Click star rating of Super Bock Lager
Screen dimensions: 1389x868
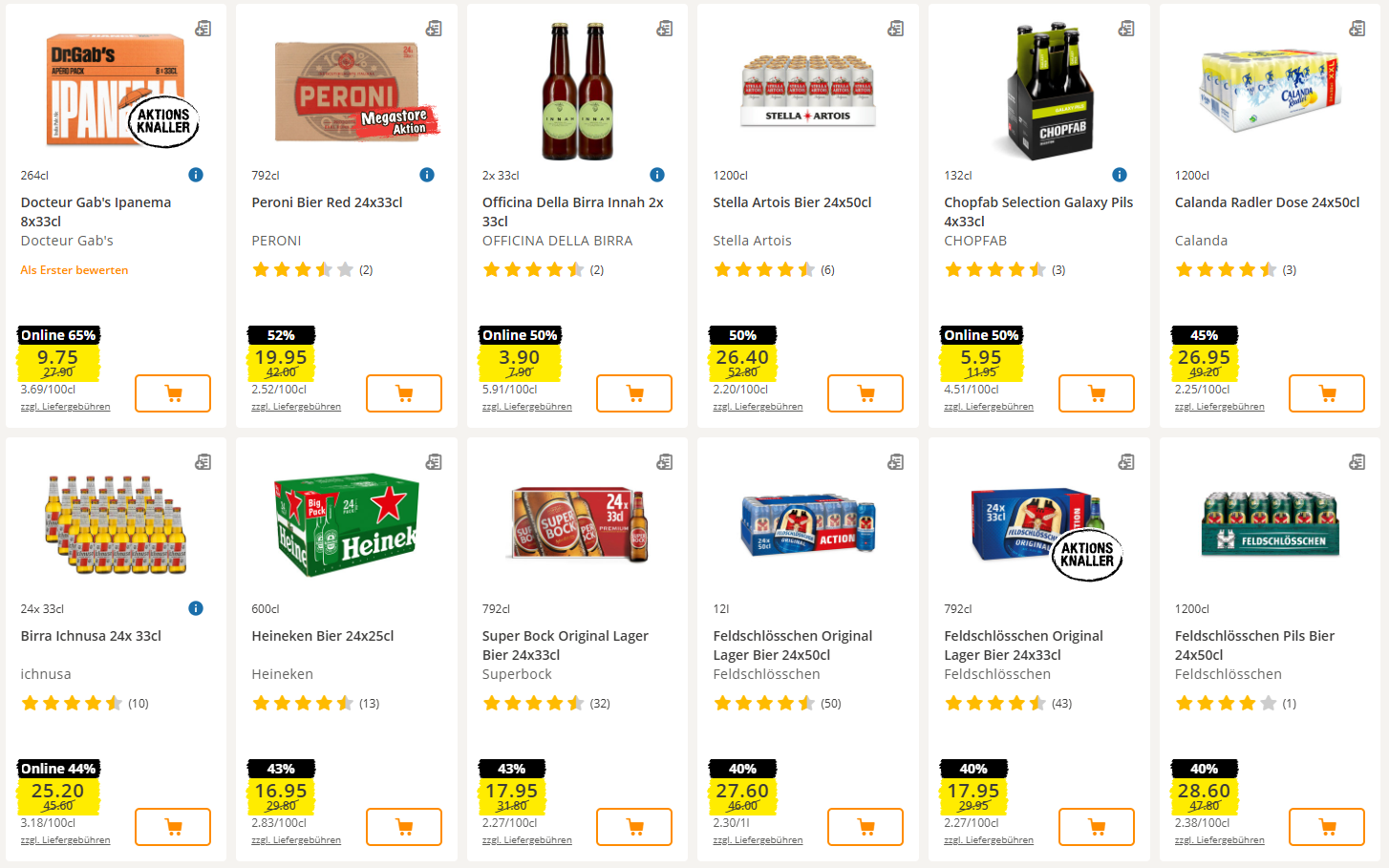point(533,704)
